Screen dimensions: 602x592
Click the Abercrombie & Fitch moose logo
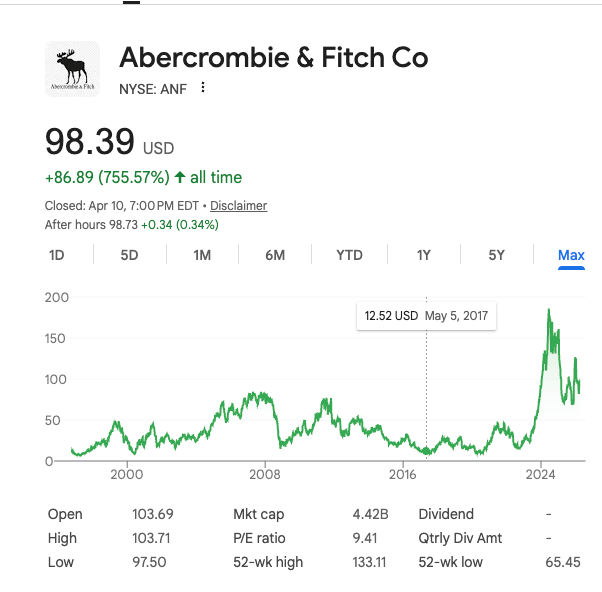click(73, 69)
